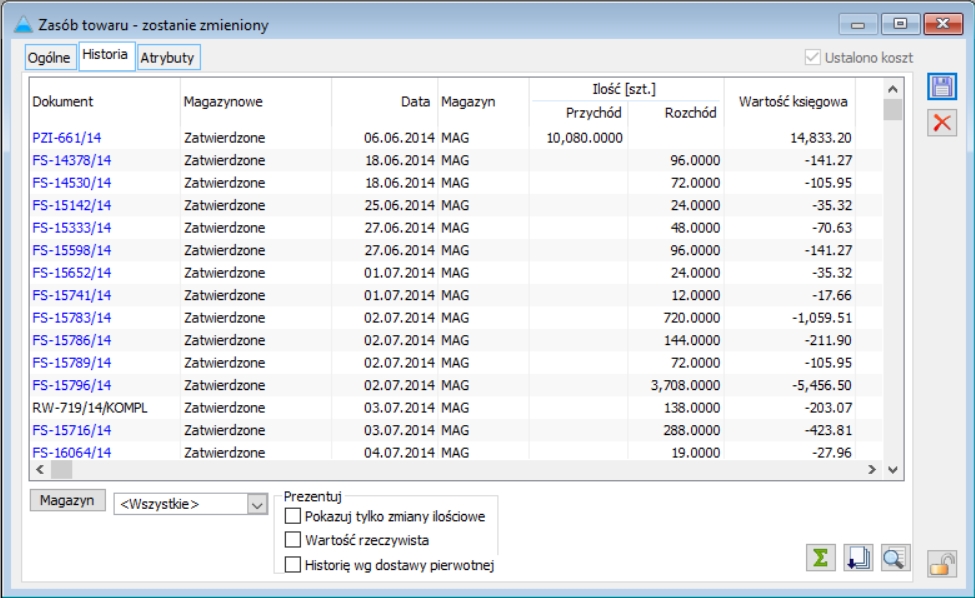Switch to the Ogólne tab

point(49,58)
